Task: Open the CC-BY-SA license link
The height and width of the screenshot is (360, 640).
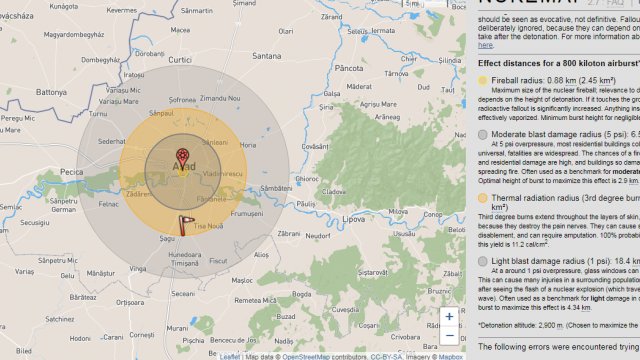Action: pos(386,357)
